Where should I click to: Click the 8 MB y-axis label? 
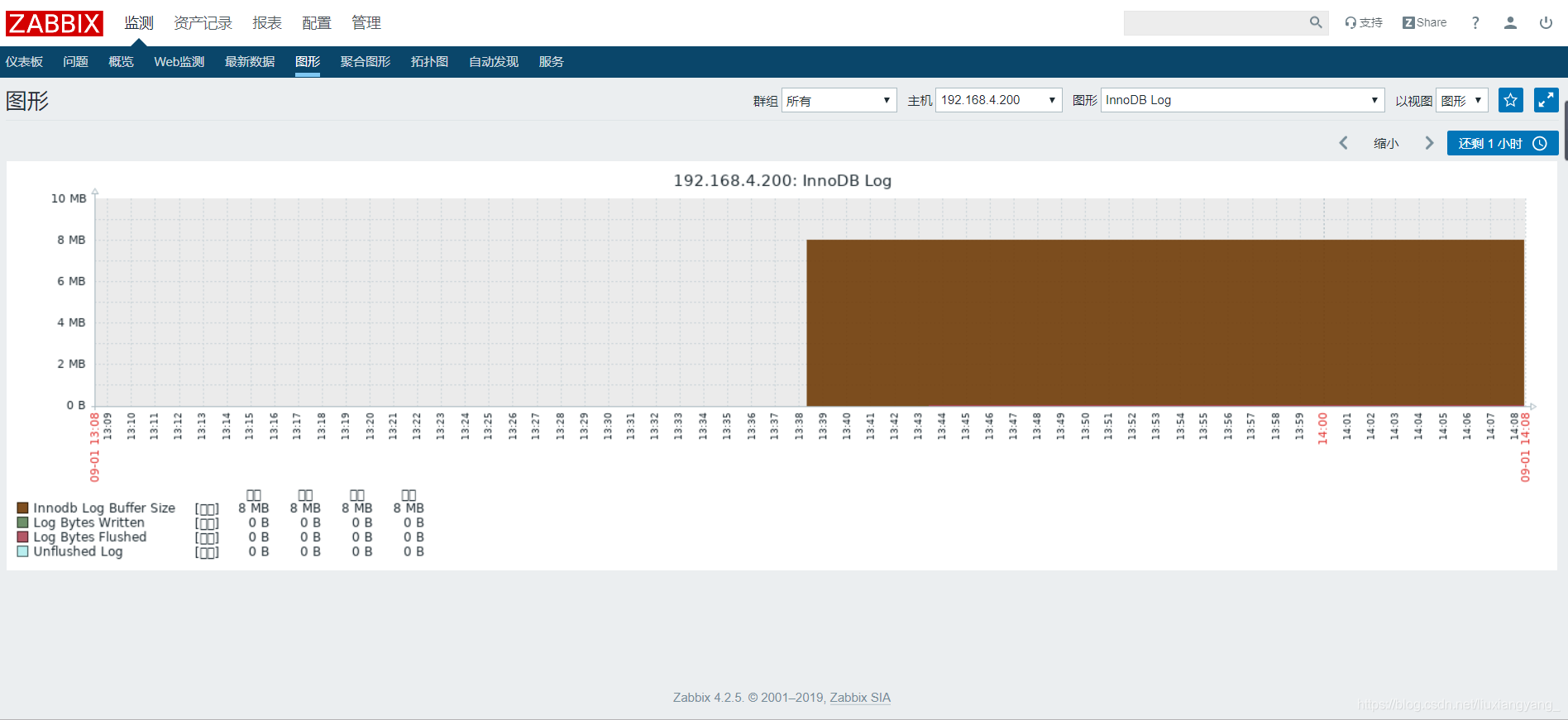[x=71, y=240]
